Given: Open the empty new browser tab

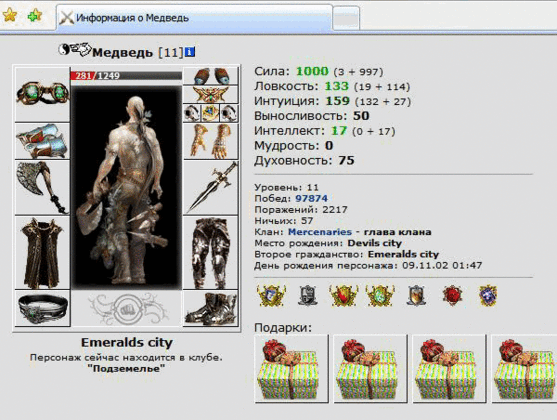Looking at the screenshot, I should tap(346, 18).
